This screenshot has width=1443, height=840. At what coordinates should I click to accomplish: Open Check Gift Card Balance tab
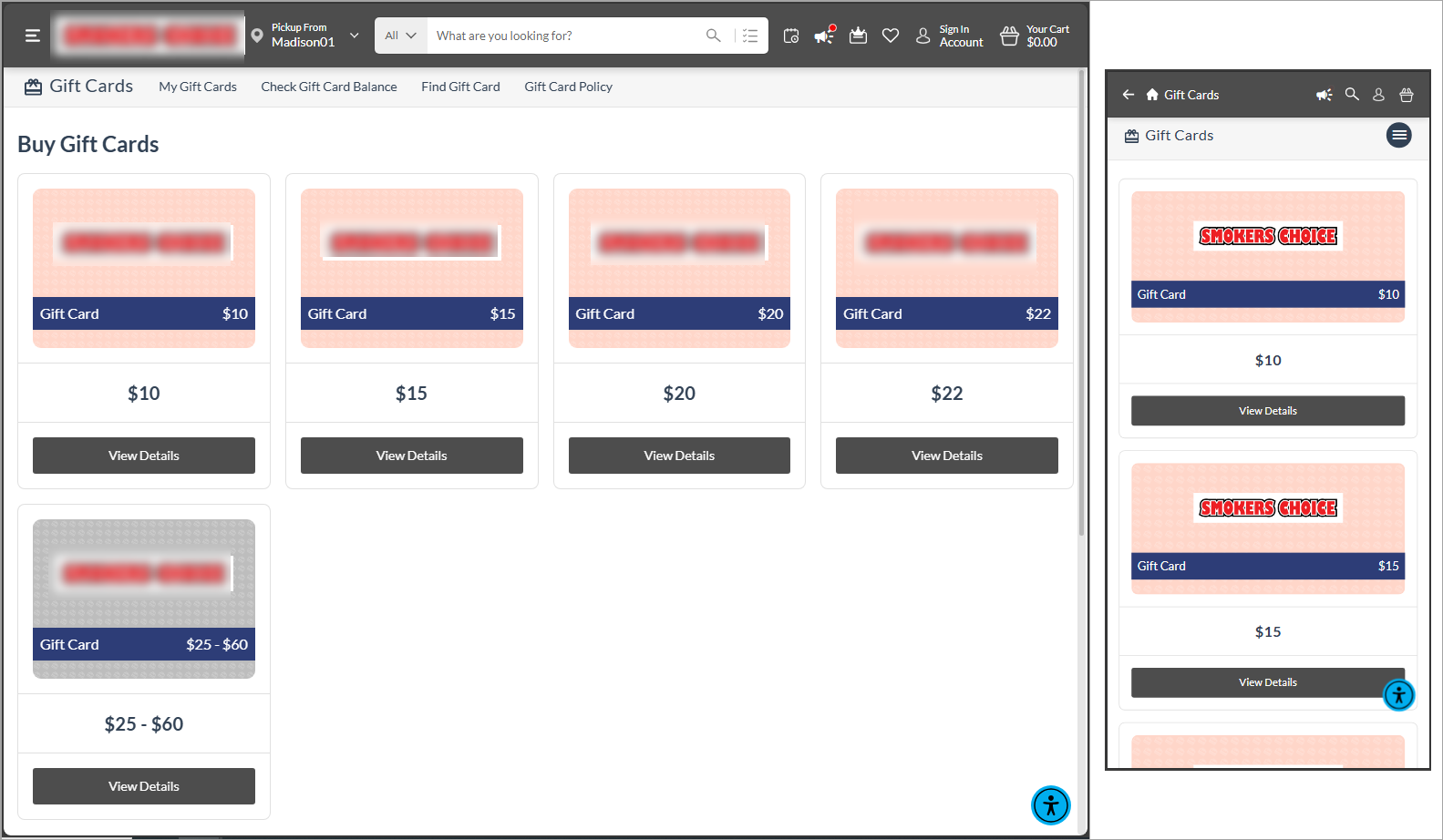(329, 87)
